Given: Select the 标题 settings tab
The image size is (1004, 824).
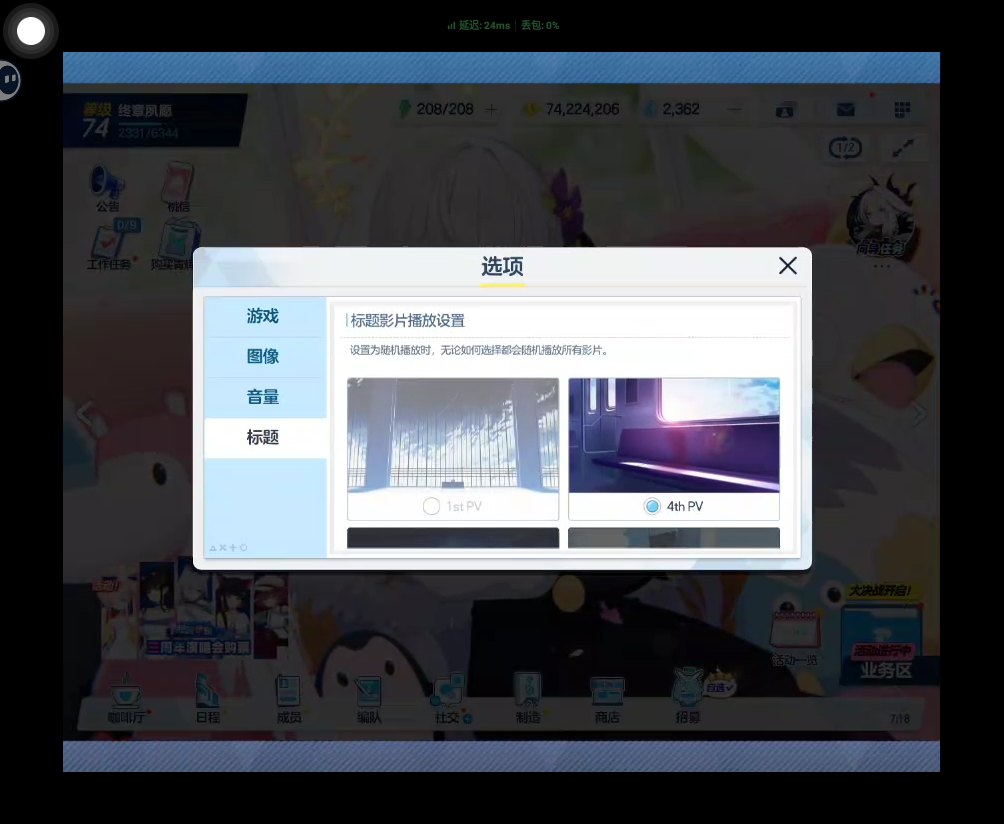Looking at the screenshot, I should (265, 438).
